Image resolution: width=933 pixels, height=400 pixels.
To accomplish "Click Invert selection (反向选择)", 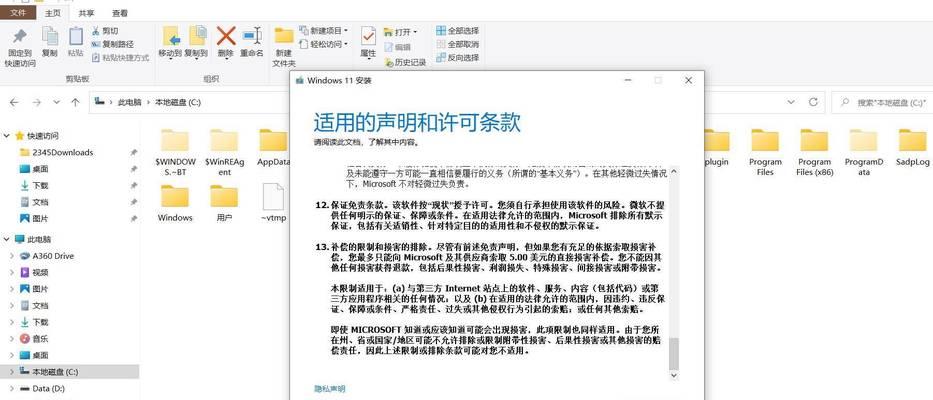I will pos(458,58).
